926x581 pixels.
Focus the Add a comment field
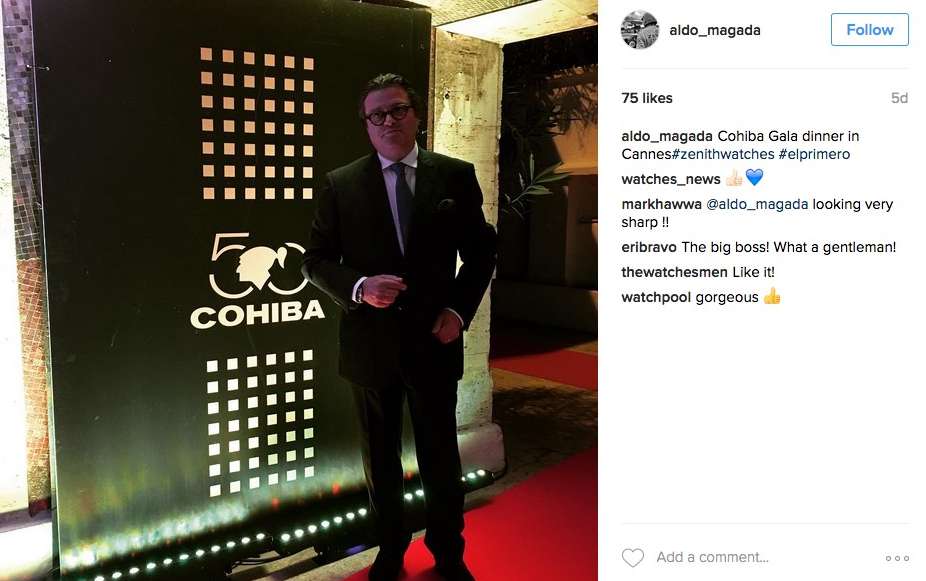tap(765, 557)
